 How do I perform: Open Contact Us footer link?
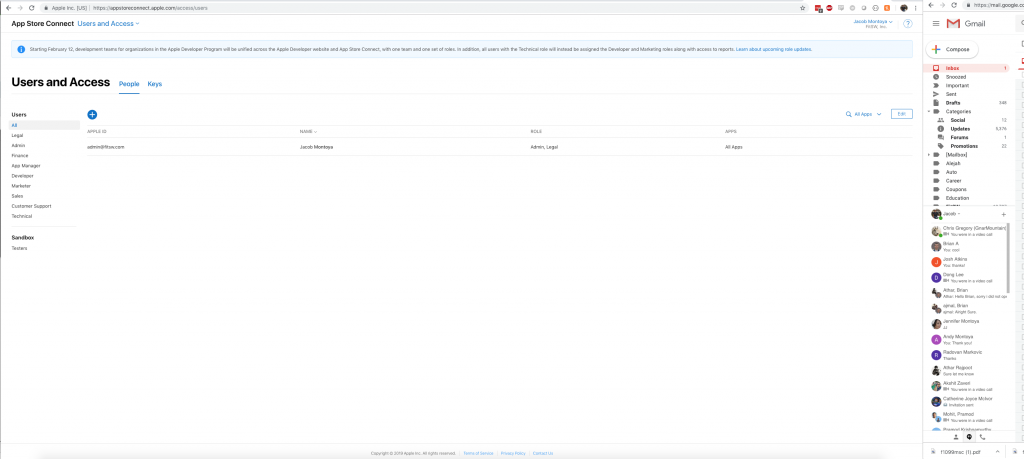[x=543, y=453]
